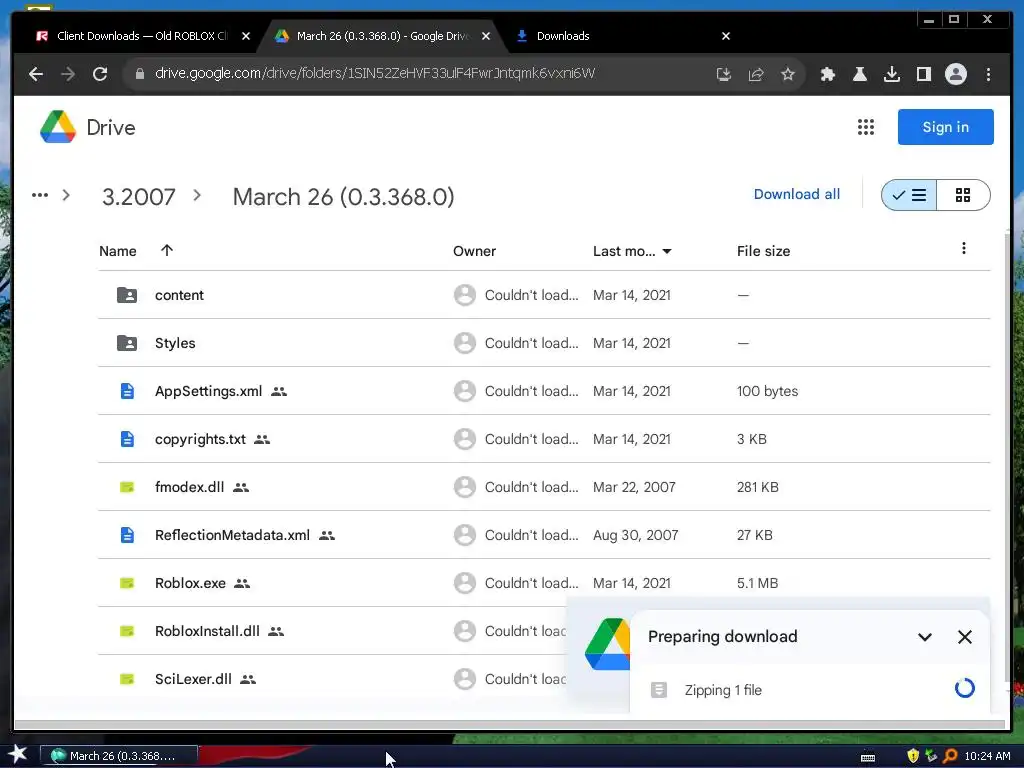This screenshot has height=768, width=1024.
Task: Click shared icon next to AppSettings.xml
Action: click(x=279, y=392)
